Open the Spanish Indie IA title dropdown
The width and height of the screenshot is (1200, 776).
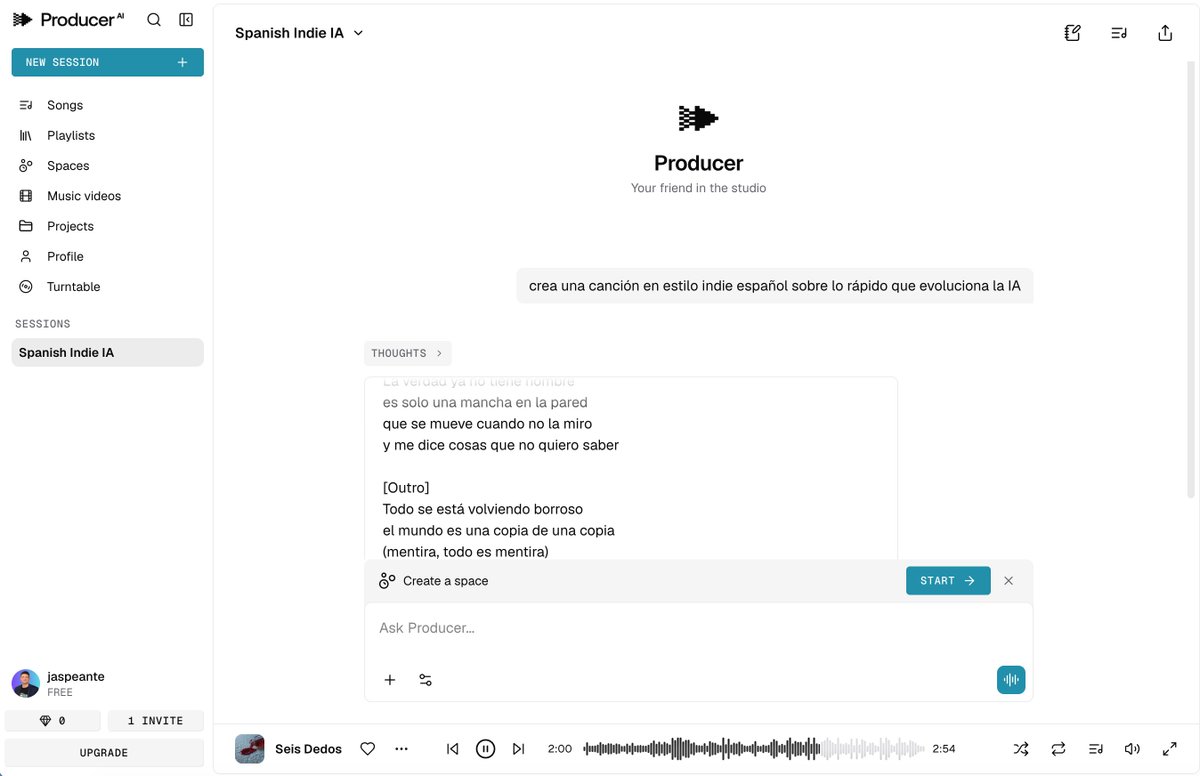(x=299, y=33)
